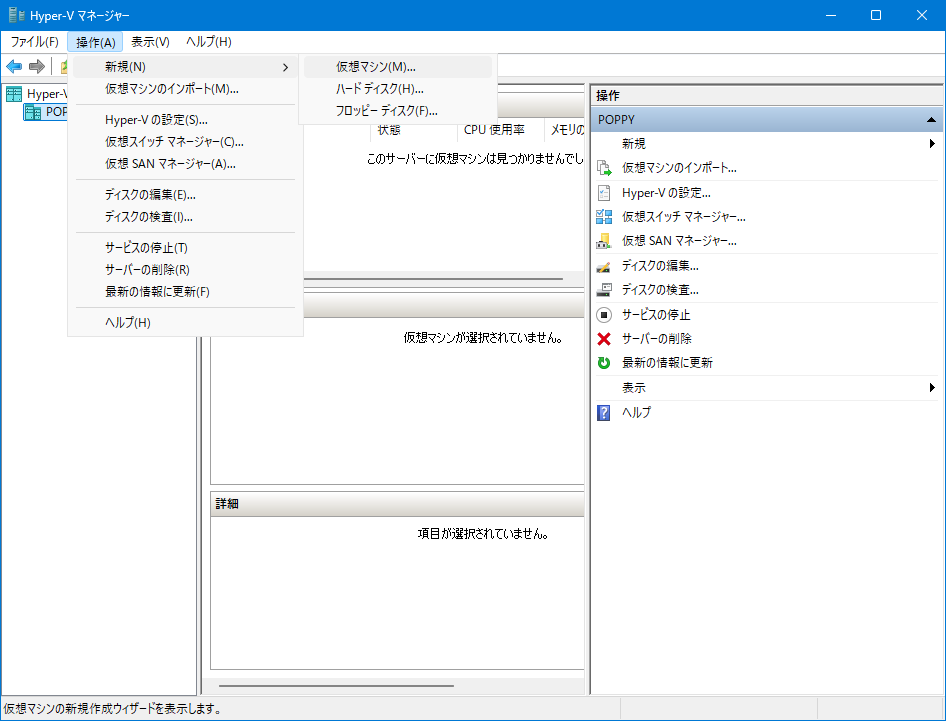
Task: Expand the 新規 submenu arrow in Actions pane
Action: [931, 144]
